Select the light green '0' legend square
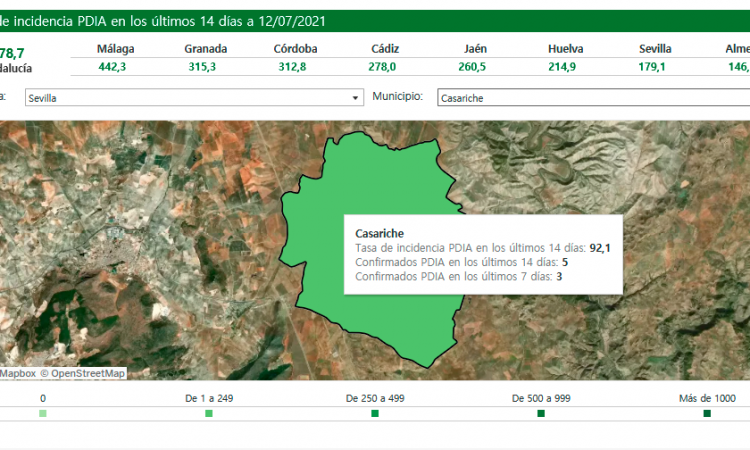Screen dimensions: 750x450 point(43,413)
